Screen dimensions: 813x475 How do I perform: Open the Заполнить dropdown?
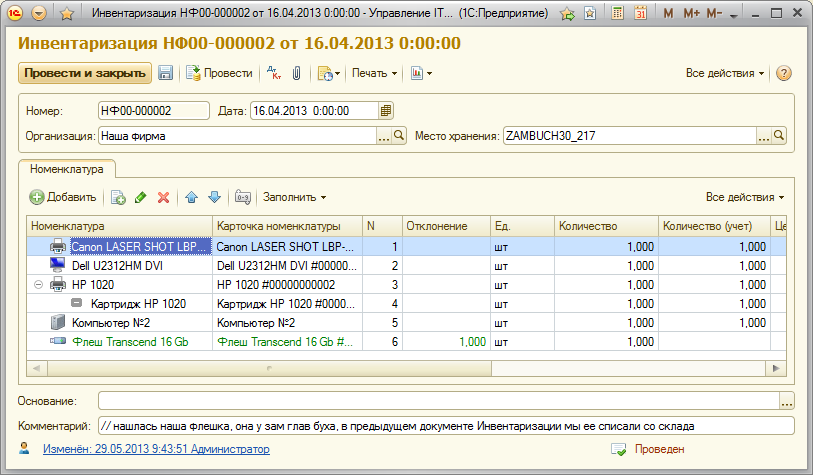pyautogui.click(x=295, y=197)
